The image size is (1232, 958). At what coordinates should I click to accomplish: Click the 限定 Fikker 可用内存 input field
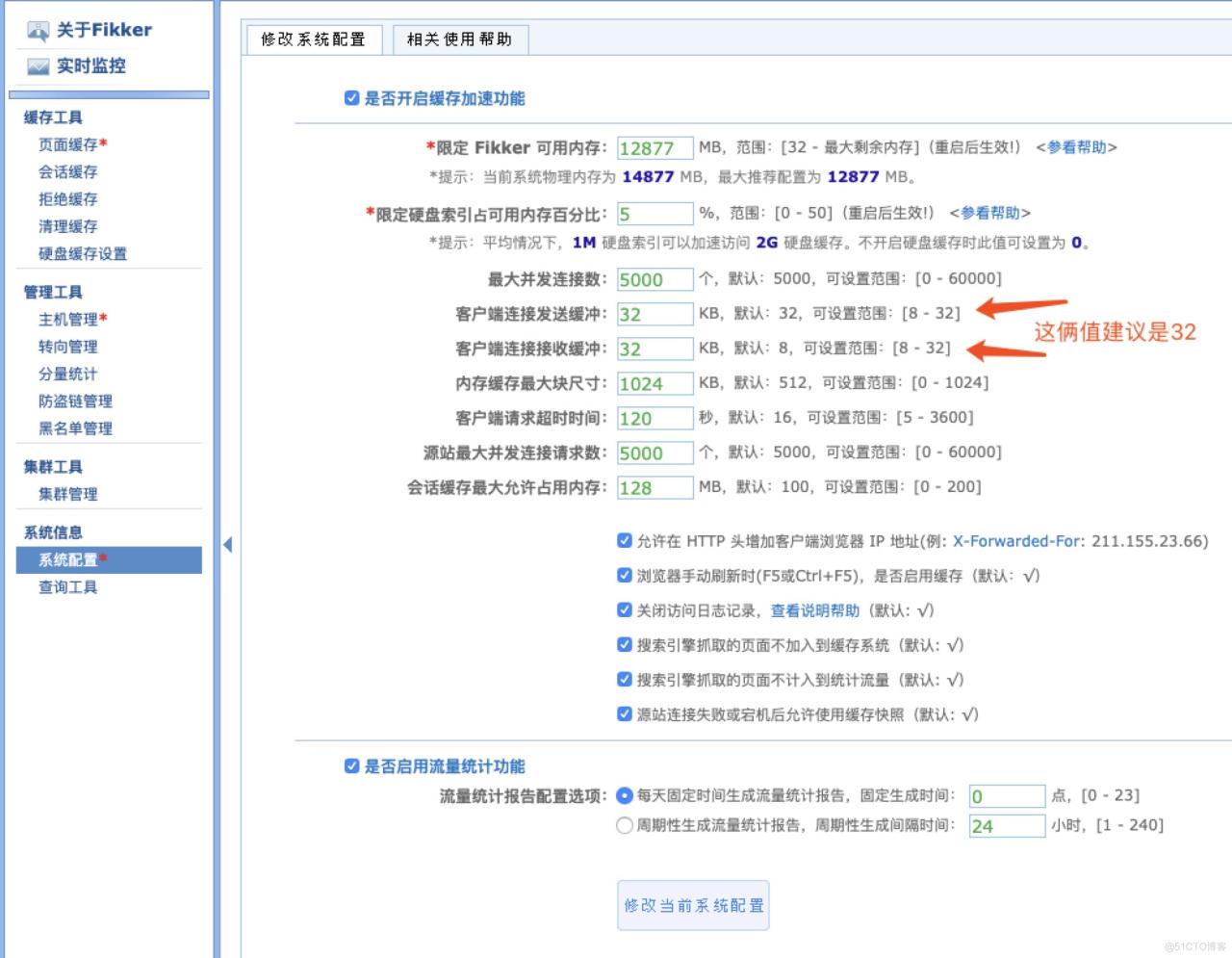(x=654, y=148)
